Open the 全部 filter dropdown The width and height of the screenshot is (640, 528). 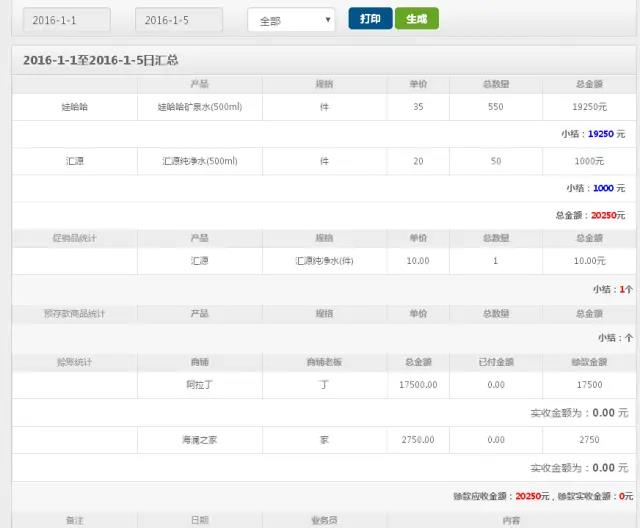pos(291,20)
